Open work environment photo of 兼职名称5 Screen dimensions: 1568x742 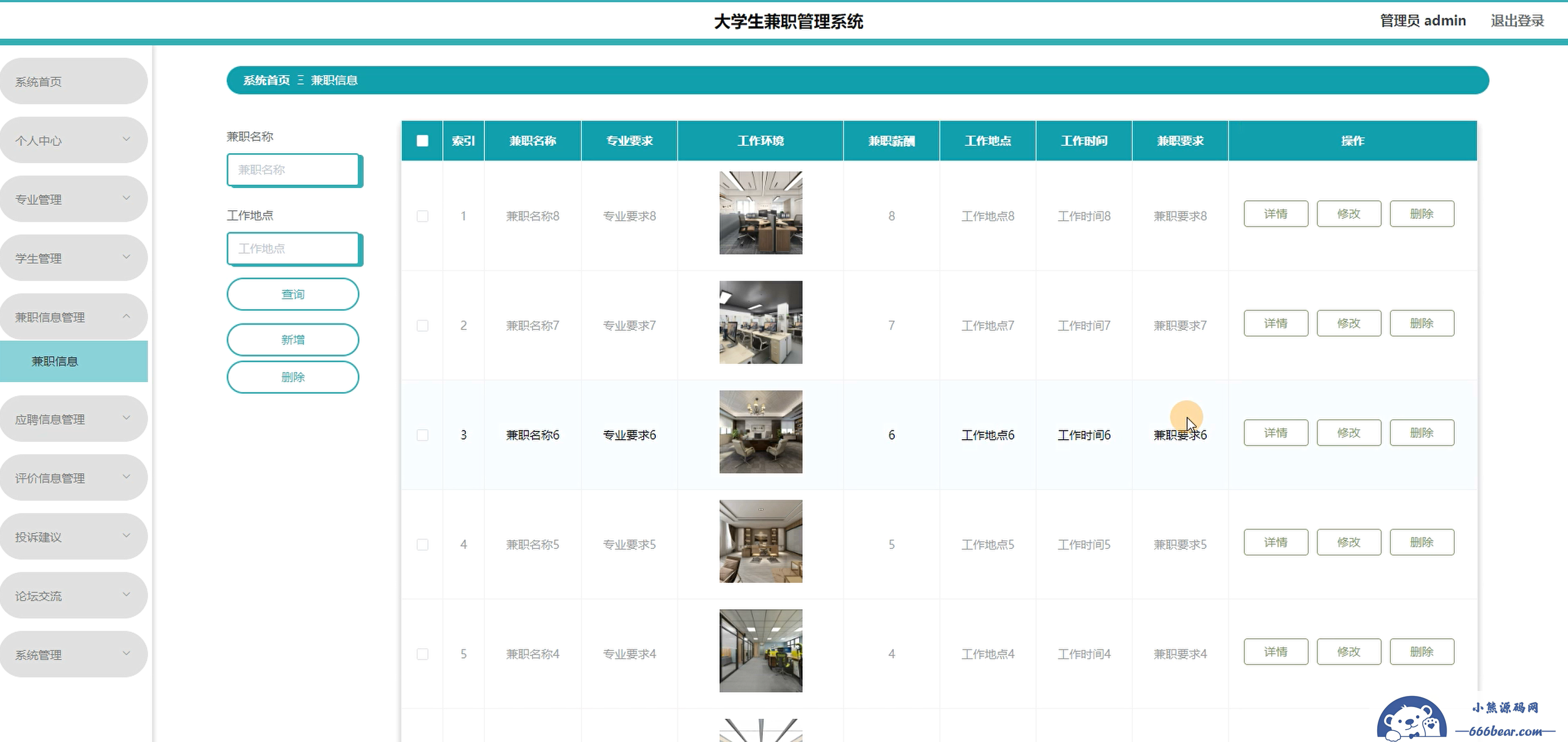tap(761, 541)
